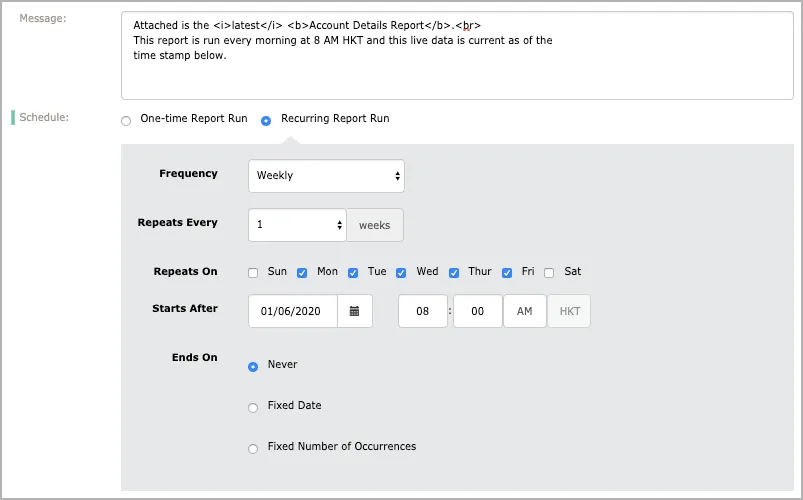Click the Schedule: label

[44, 117]
